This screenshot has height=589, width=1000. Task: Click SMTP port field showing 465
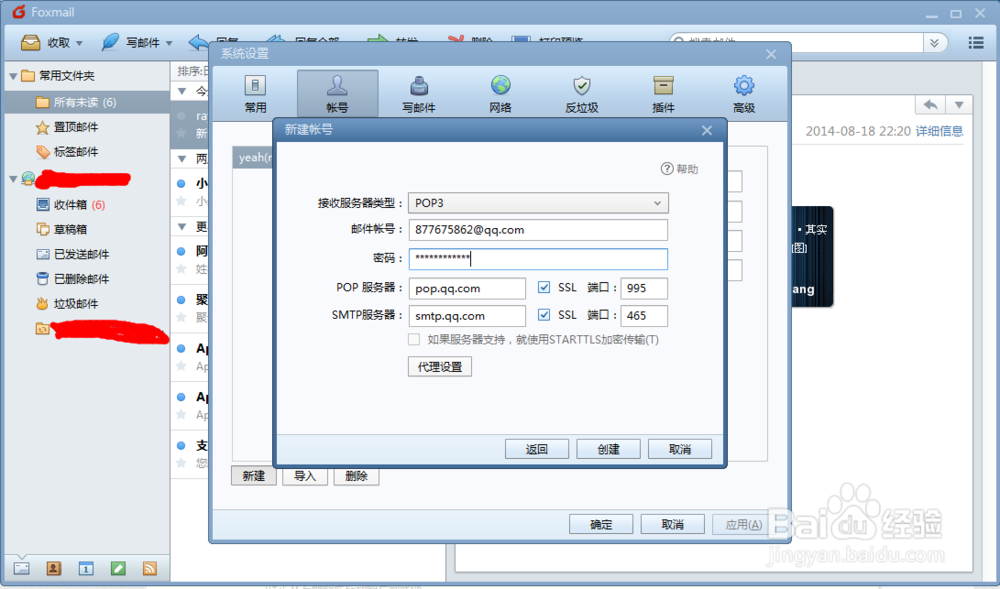[644, 316]
